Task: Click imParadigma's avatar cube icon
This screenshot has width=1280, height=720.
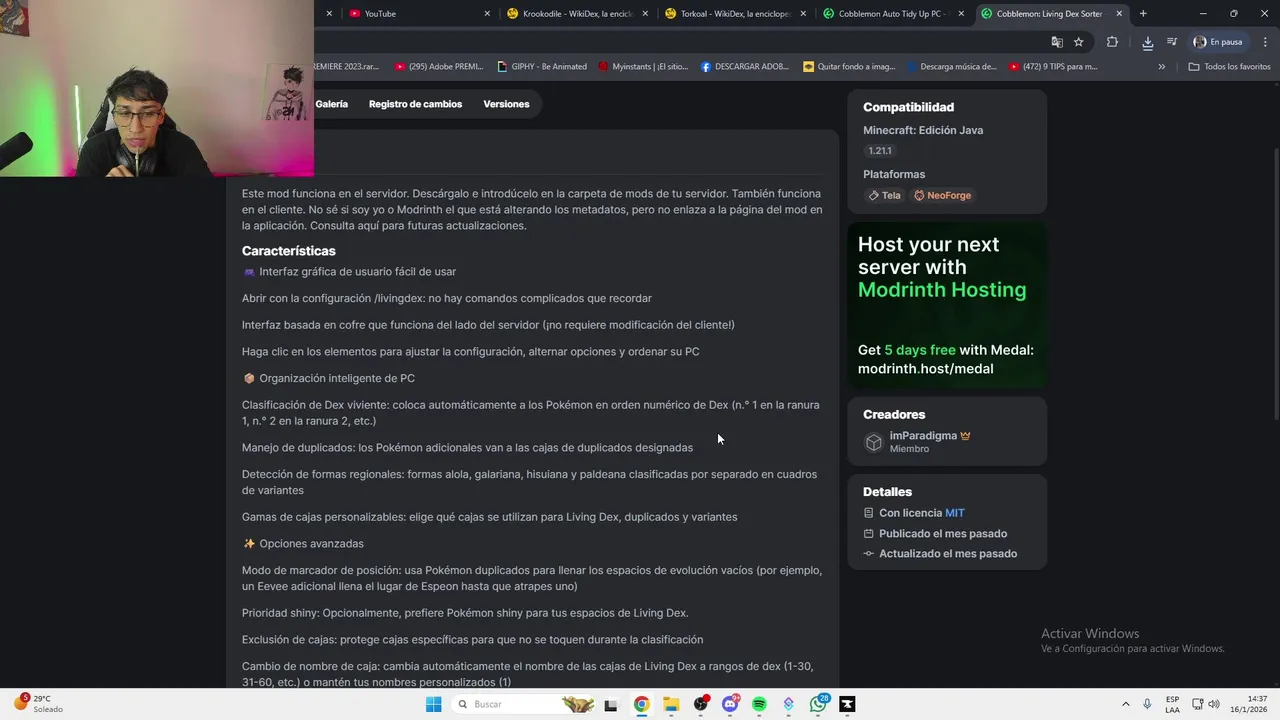Action: pos(874,442)
